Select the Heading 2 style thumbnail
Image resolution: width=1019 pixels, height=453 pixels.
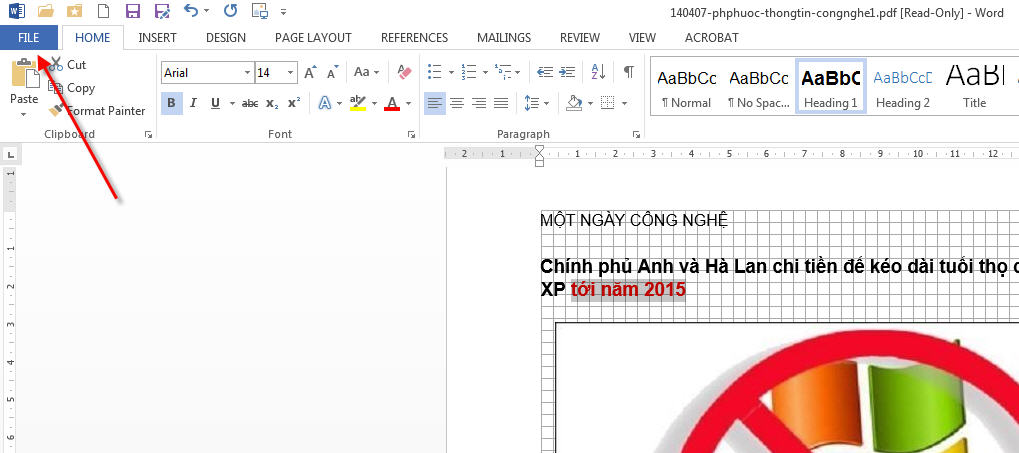click(902, 87)
